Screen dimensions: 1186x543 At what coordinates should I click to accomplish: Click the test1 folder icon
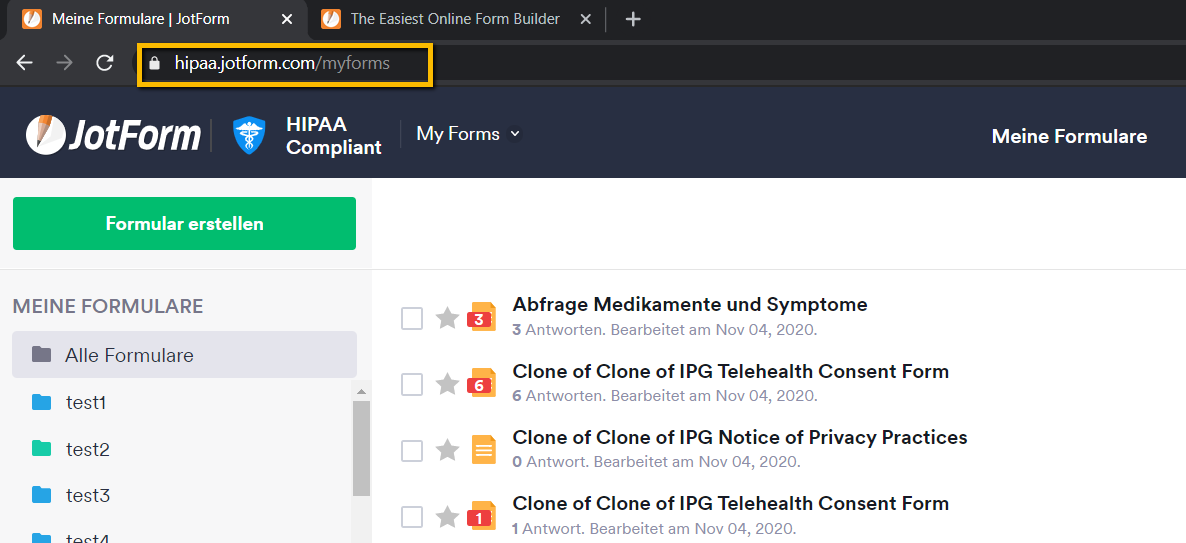pos(42,402)
